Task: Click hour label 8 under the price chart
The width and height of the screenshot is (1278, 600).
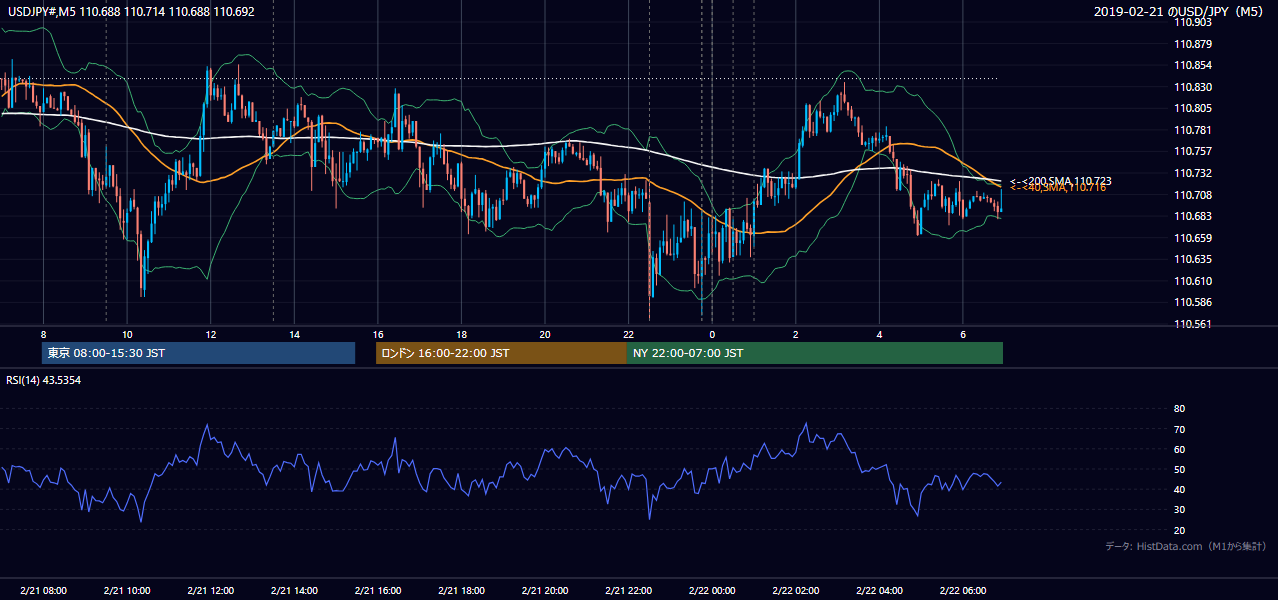Action: [x=43, y=334]
